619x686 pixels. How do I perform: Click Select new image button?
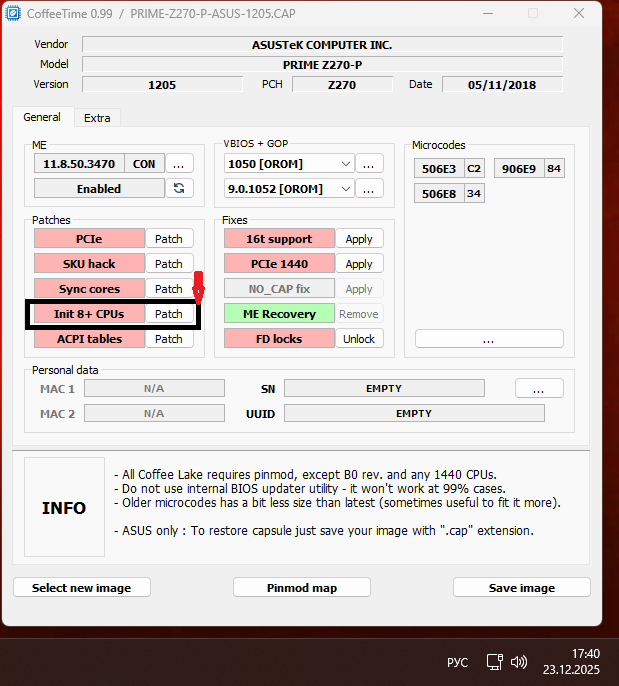pos(82,588)
